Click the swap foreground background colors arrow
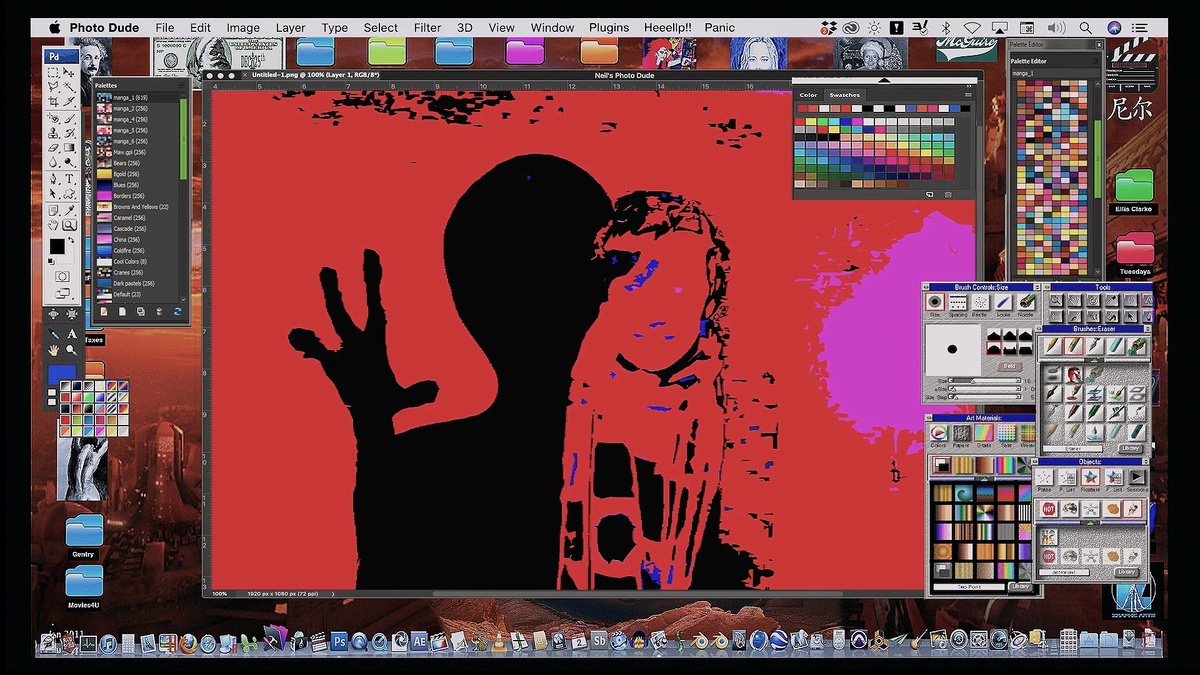Image resolution: width=1200 pixels, height=675 pixels. pyautogui.click(x=71, y=239)
